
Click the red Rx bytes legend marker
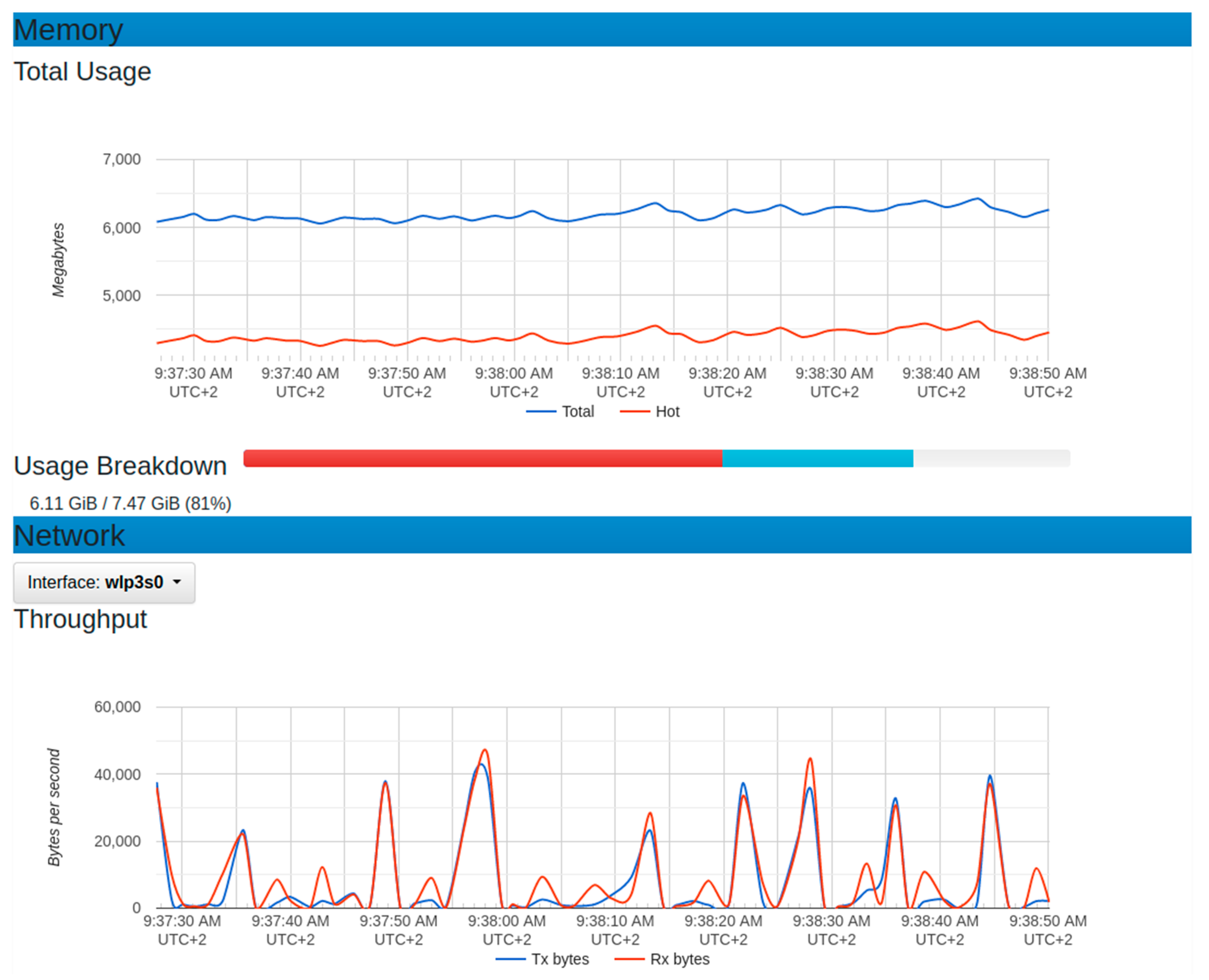click(x=629, y=960)
